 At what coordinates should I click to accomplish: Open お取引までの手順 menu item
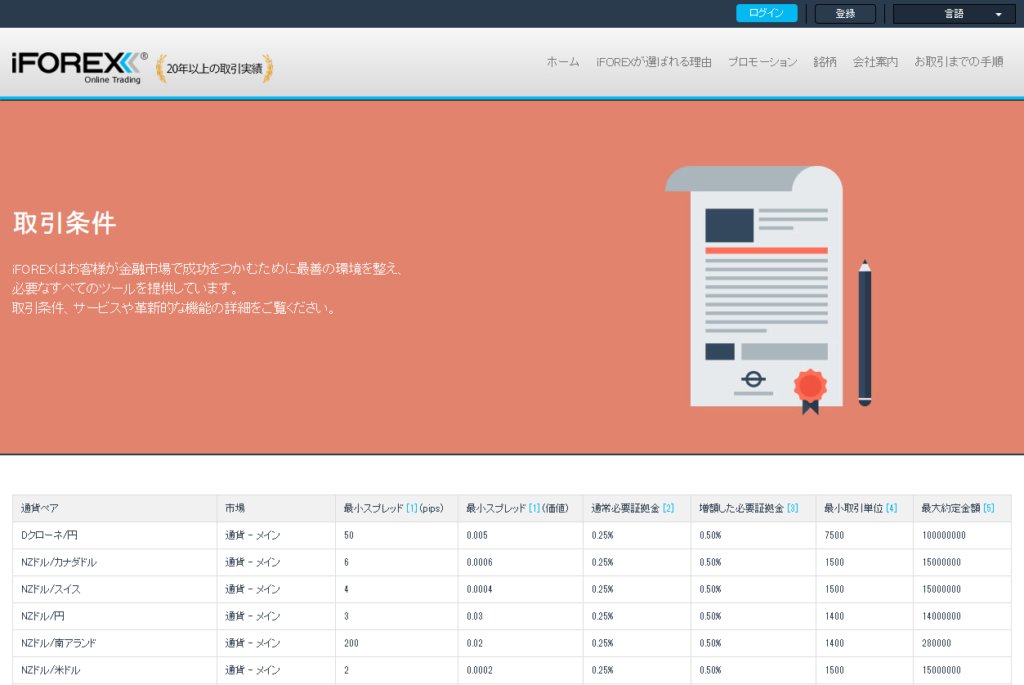click(x=959, y=62)
